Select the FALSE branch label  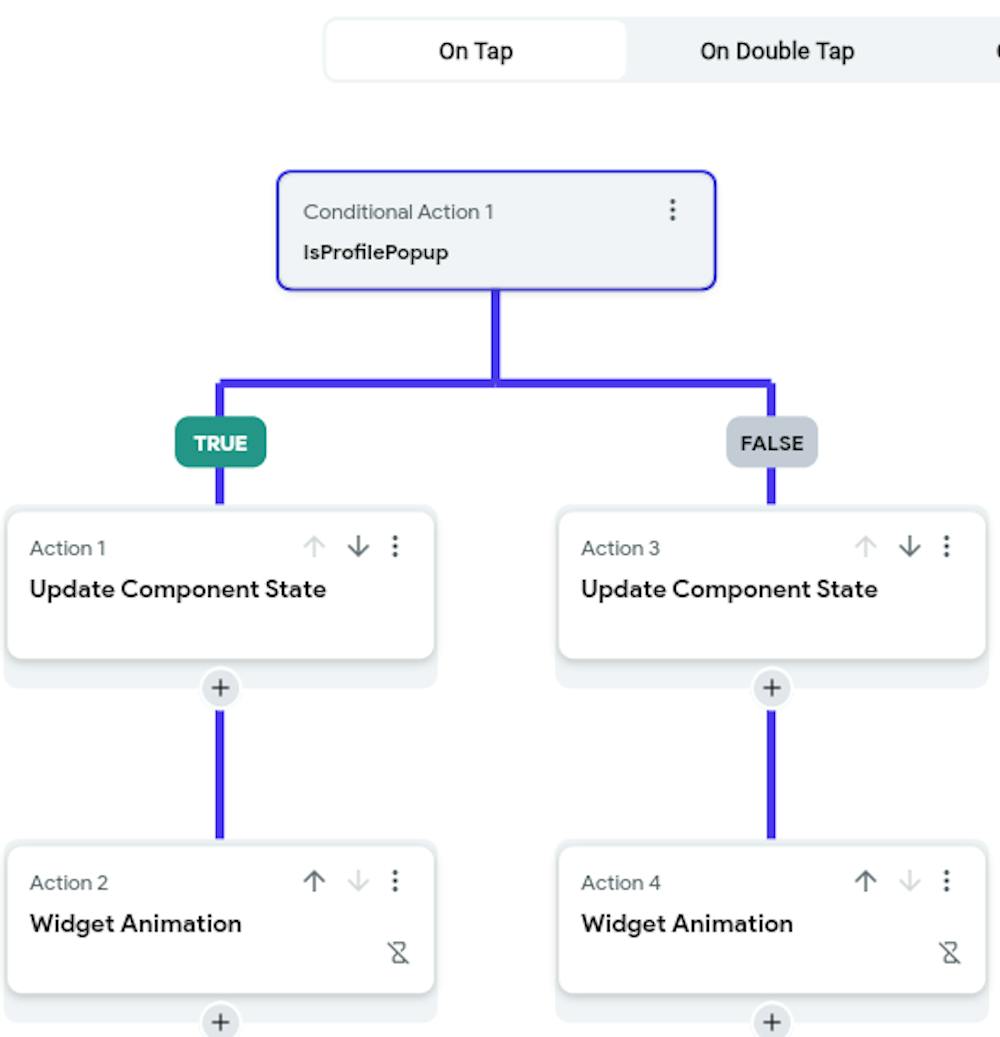[x=771, y=442]
